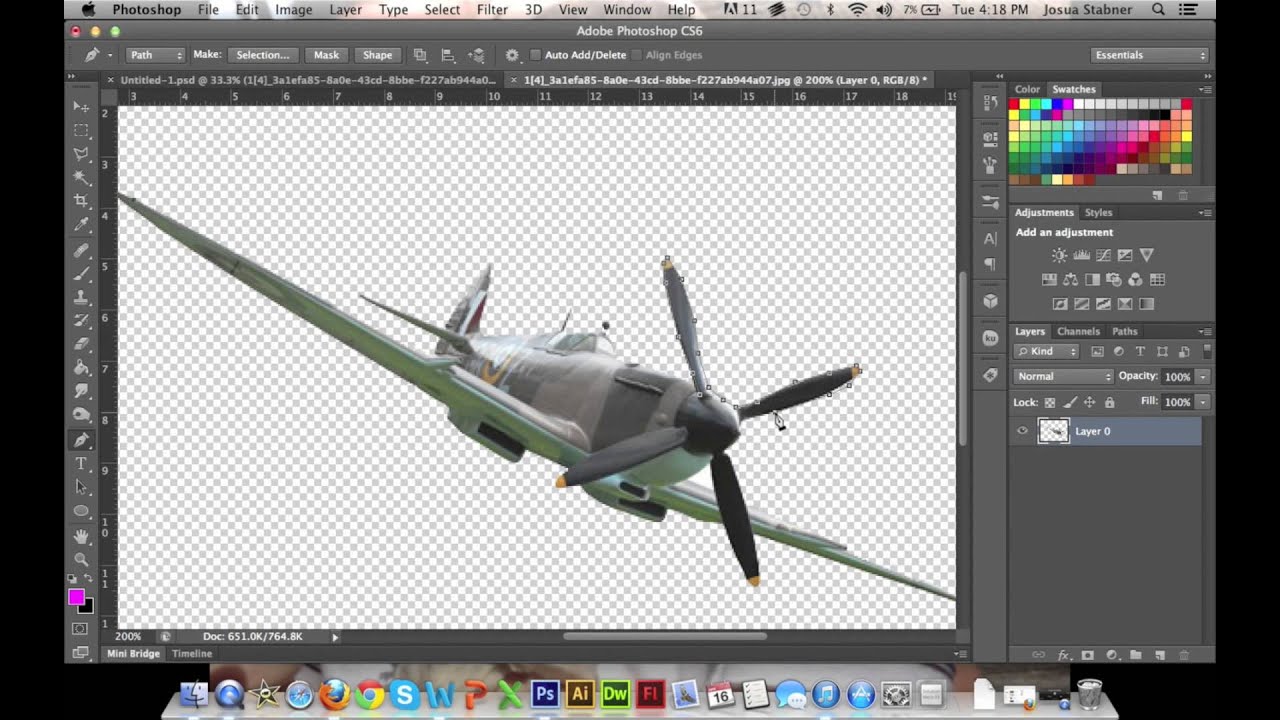Select the Zoom tool
The height and width of the screenshot is (720, 1280).
(x=81, y=559)
